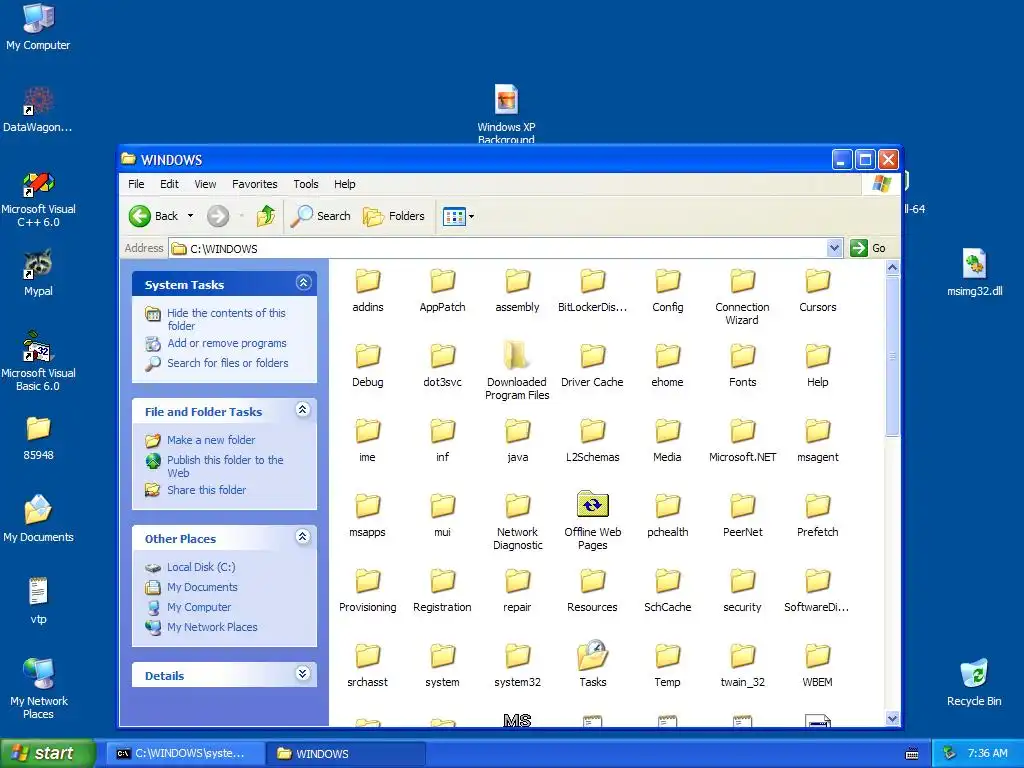Select Microsoft Visual C++ 6.0 desktop shortcut
The width and height of the screenshot is (1024, 768).
(39, 199)
